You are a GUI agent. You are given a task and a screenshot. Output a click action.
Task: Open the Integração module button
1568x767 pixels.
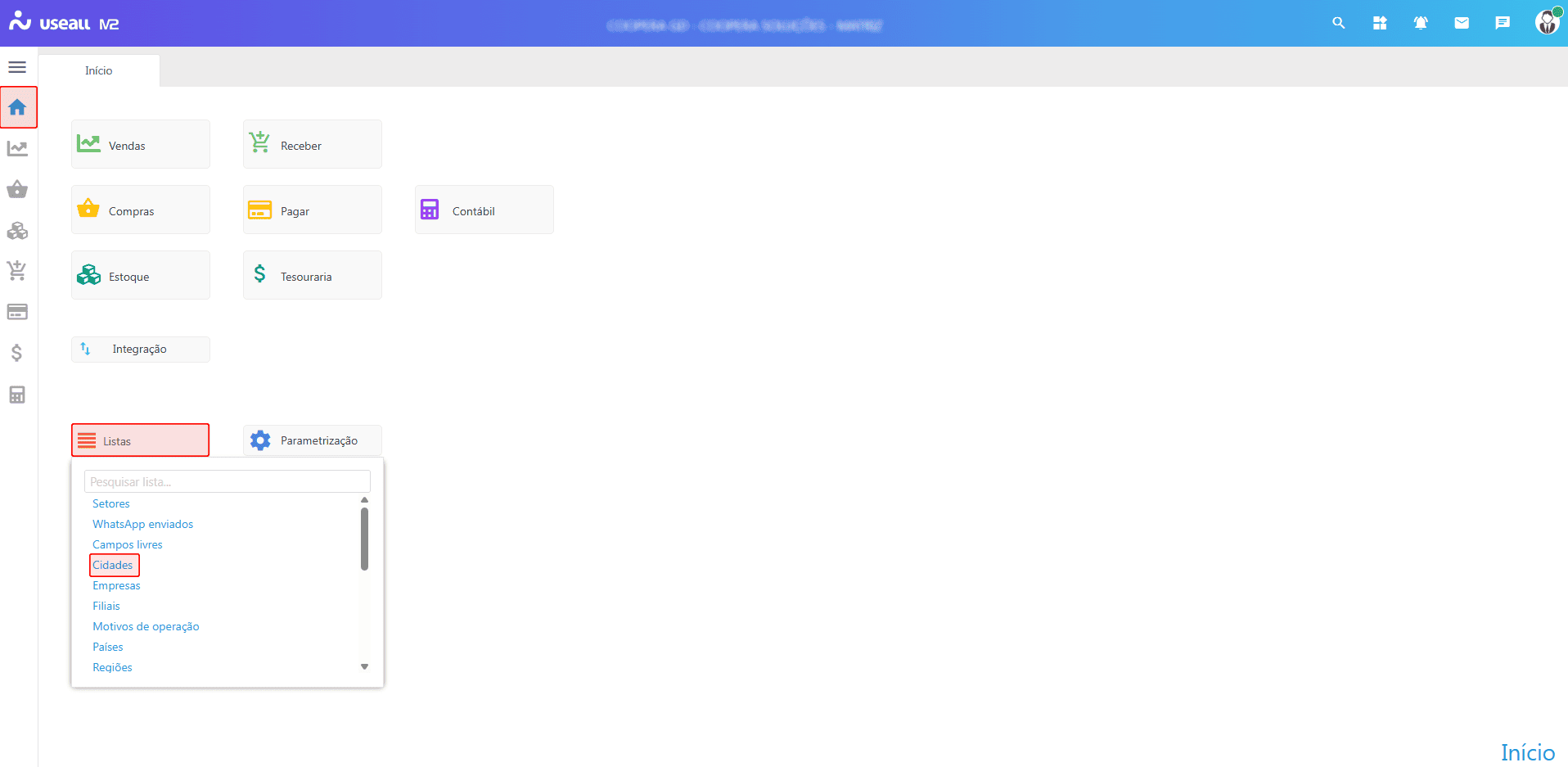coord(140,349)
